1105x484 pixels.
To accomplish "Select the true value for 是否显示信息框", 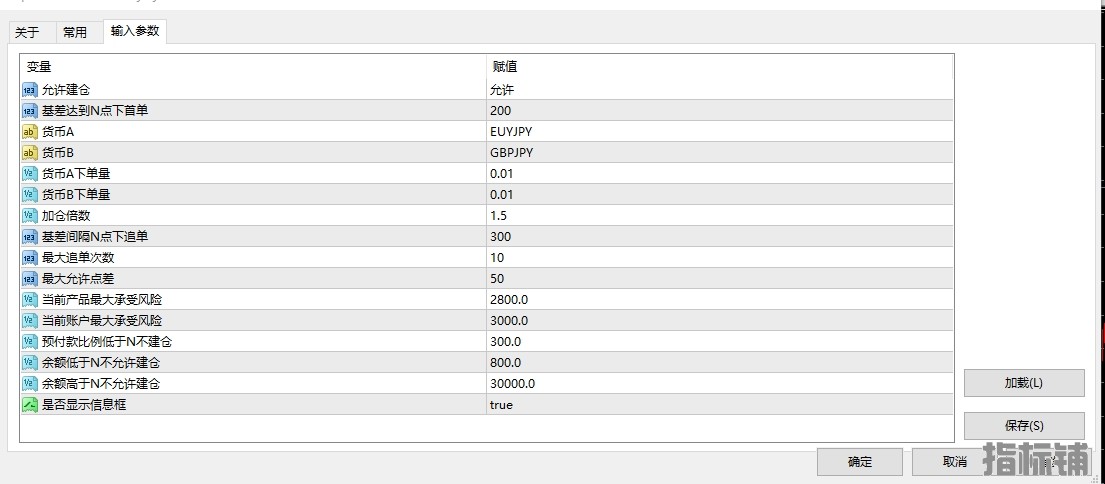I will (720, 405).
